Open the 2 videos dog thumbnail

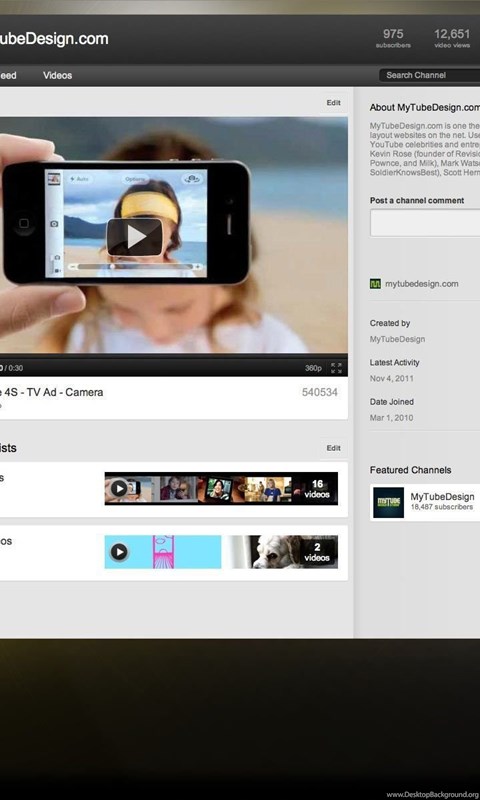283,552
